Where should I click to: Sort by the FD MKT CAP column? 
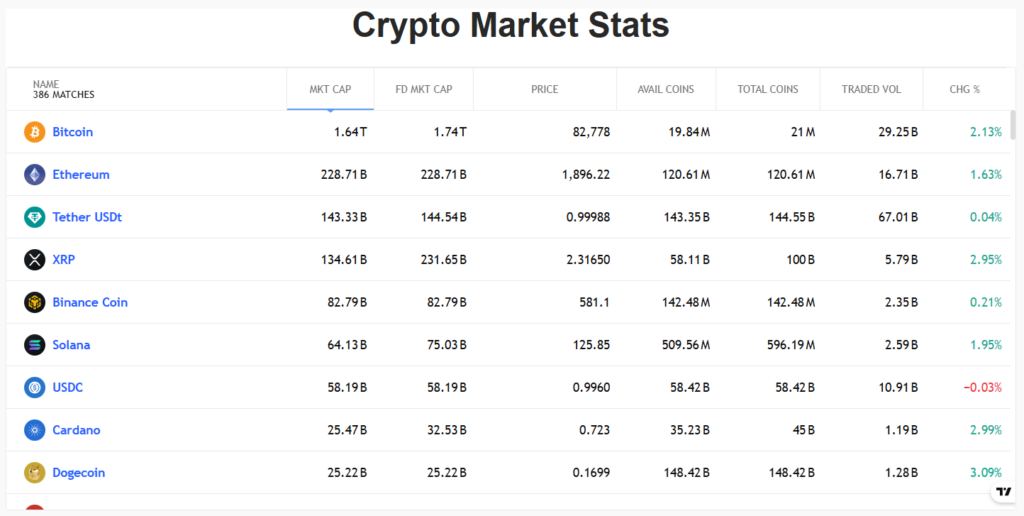point(424,89)
